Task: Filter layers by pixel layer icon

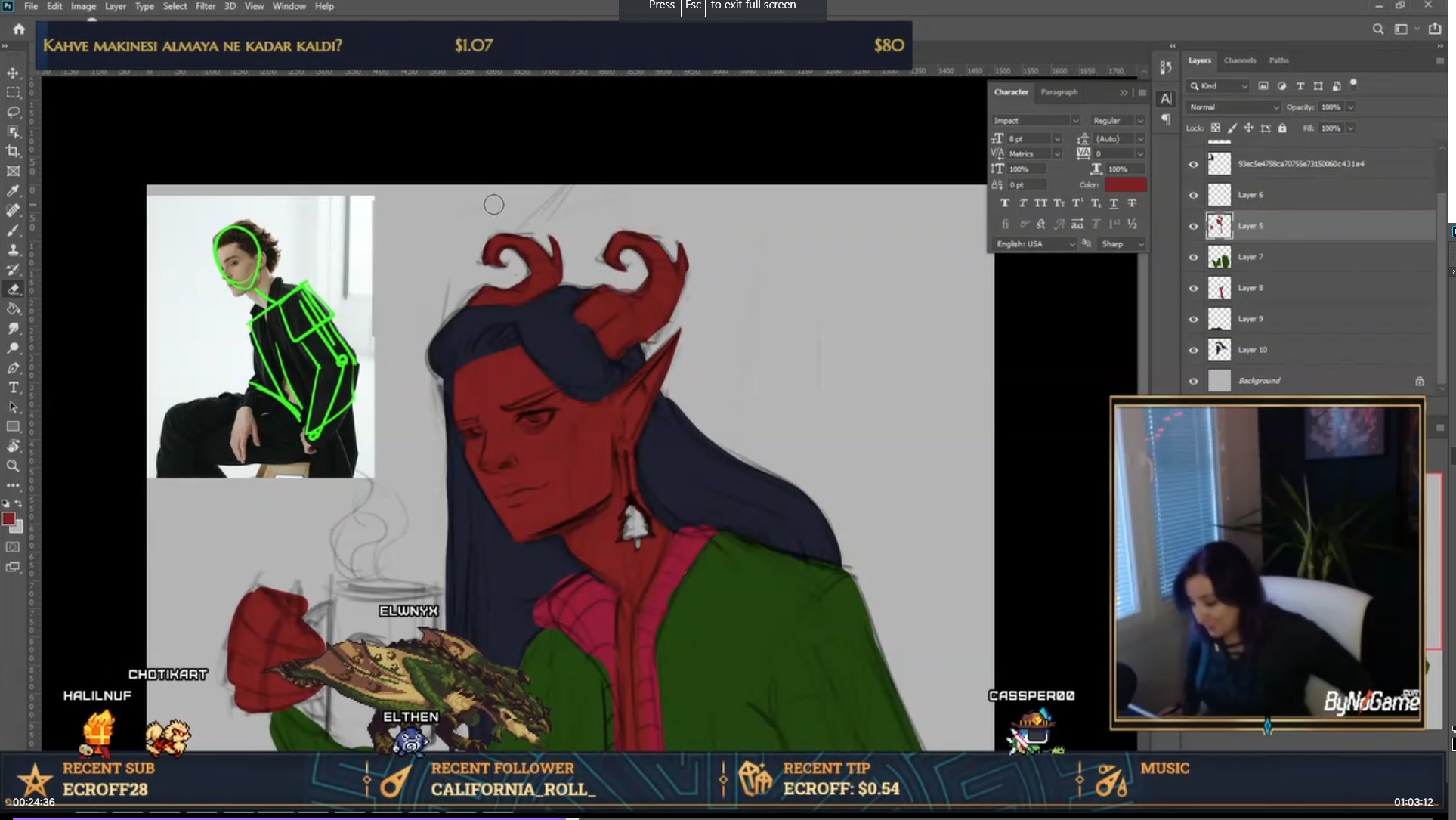Action: [x=1263, y=86]
